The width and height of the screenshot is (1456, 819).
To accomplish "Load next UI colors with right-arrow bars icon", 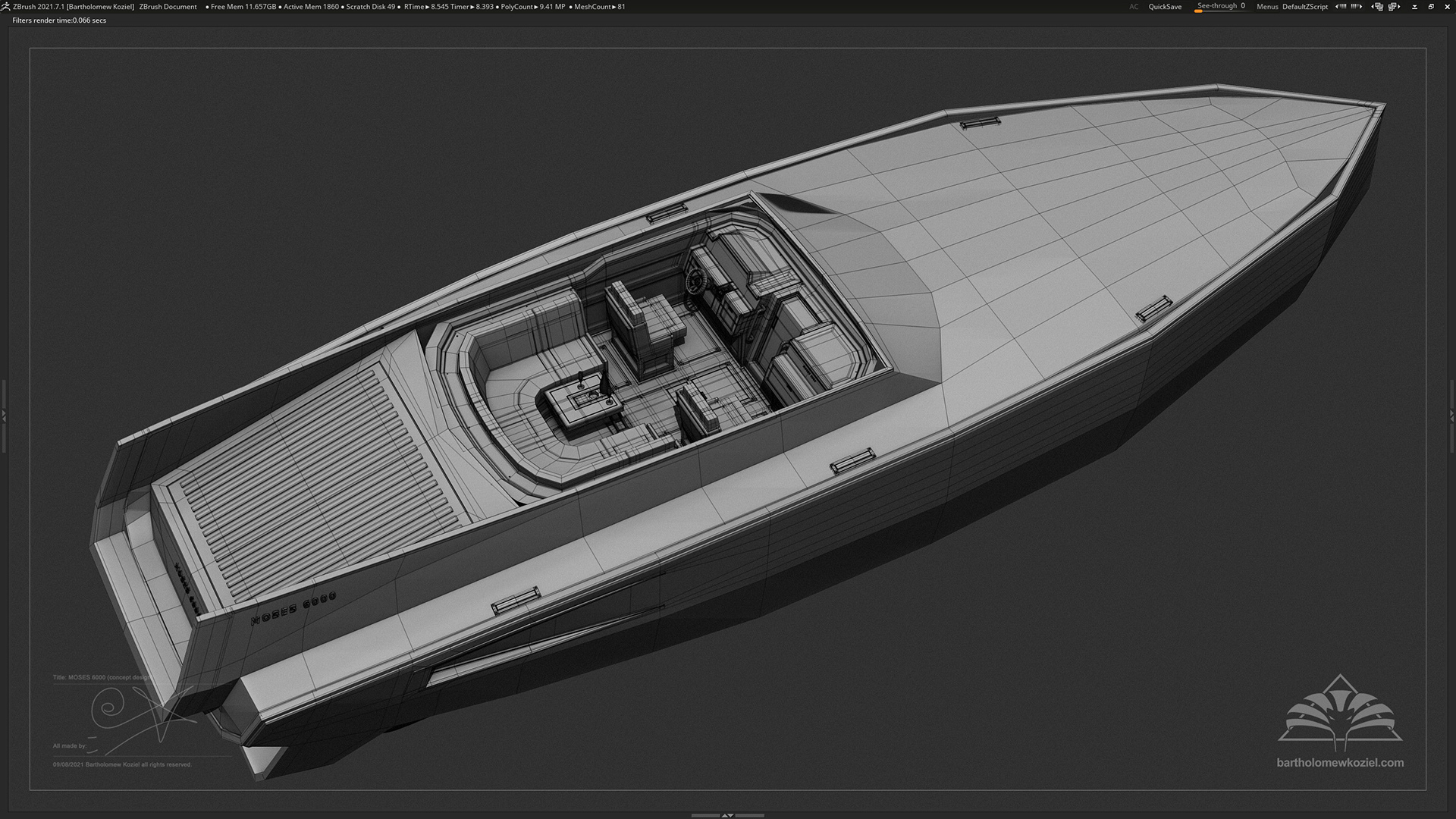I will click(1357, 7).
